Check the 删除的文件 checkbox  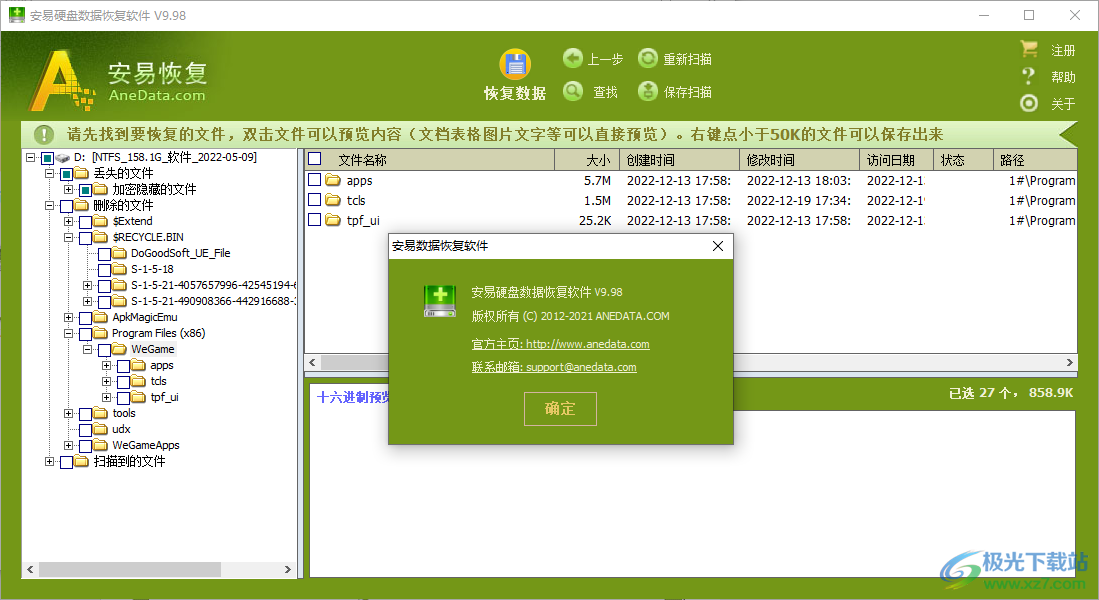click(67, 206)
